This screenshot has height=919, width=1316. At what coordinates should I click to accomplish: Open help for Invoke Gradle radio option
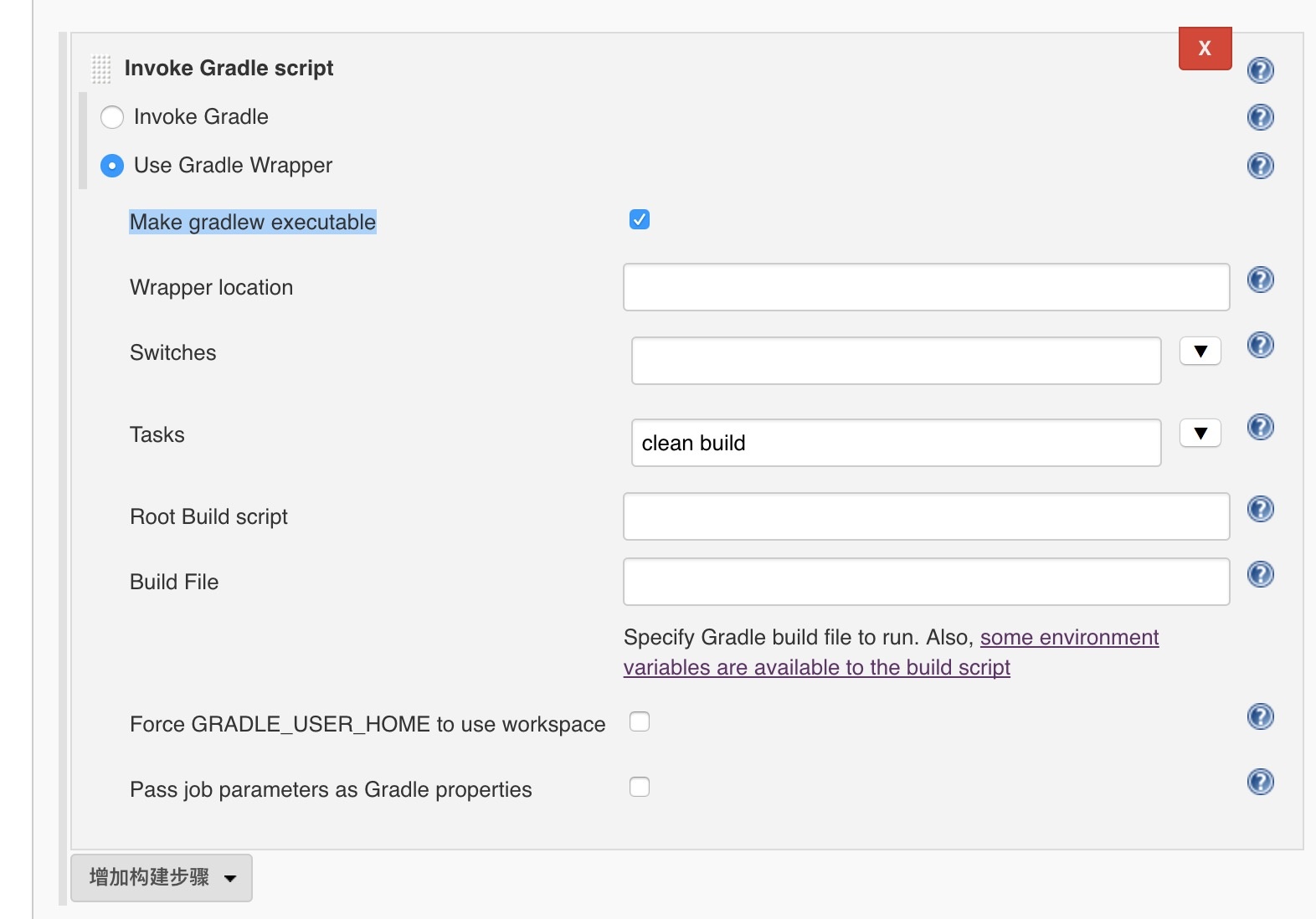(x=1260, y=116)
